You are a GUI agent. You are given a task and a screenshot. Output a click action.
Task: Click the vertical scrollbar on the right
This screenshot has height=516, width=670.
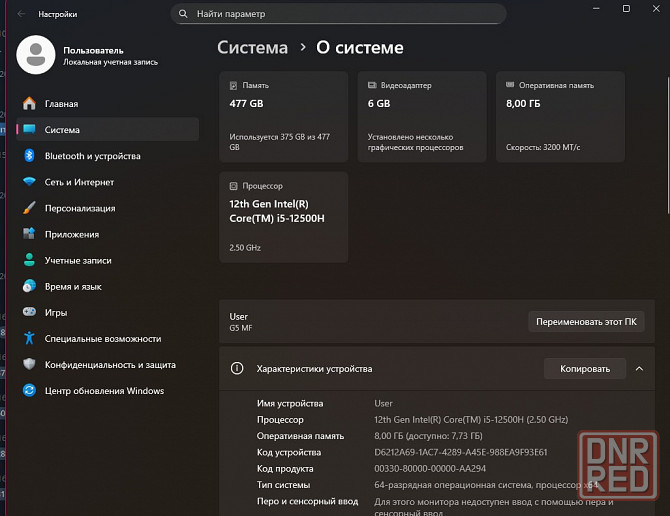[x=668, y=145]
